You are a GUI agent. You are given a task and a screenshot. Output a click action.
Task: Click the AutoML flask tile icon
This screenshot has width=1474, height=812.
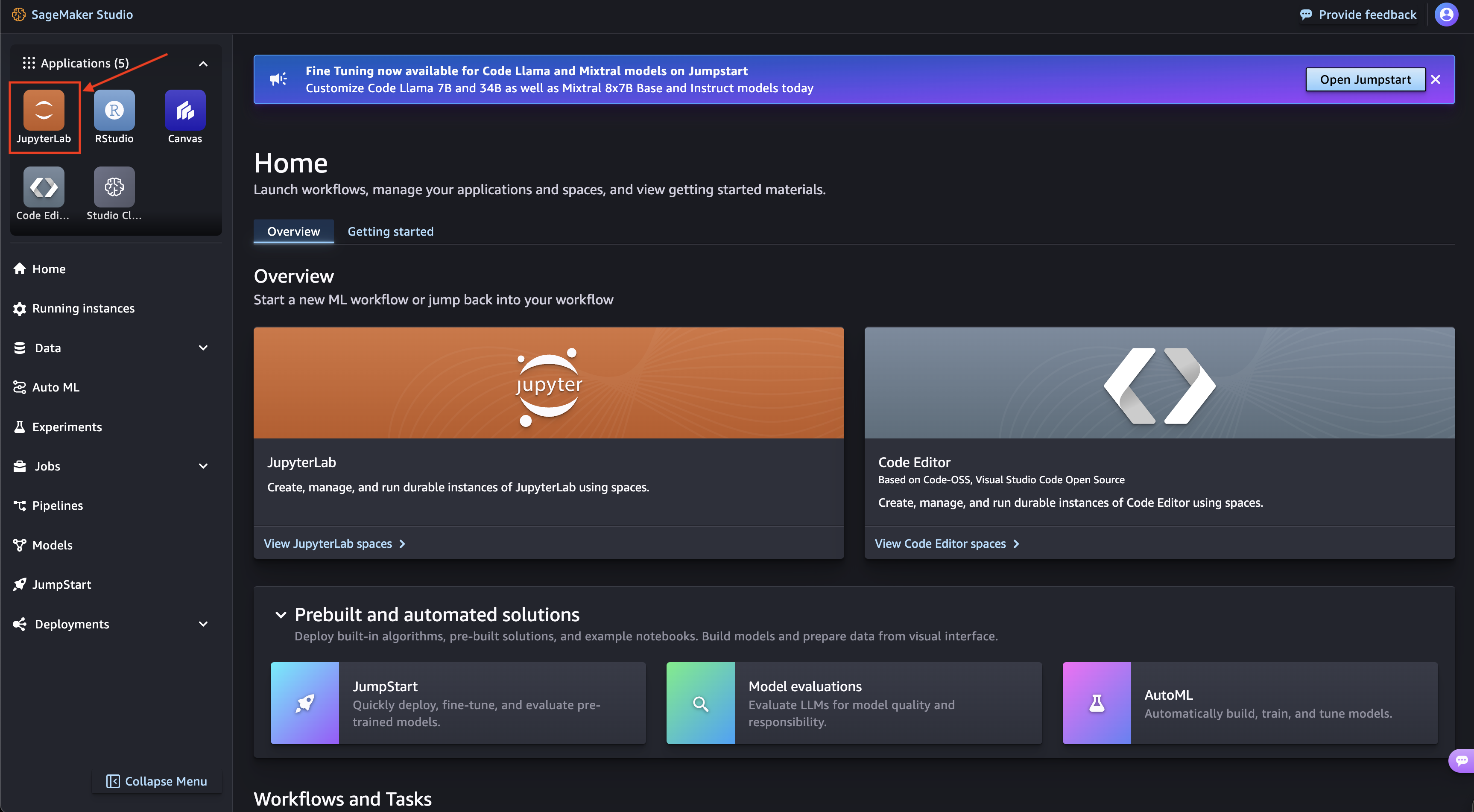(1097, 703)
